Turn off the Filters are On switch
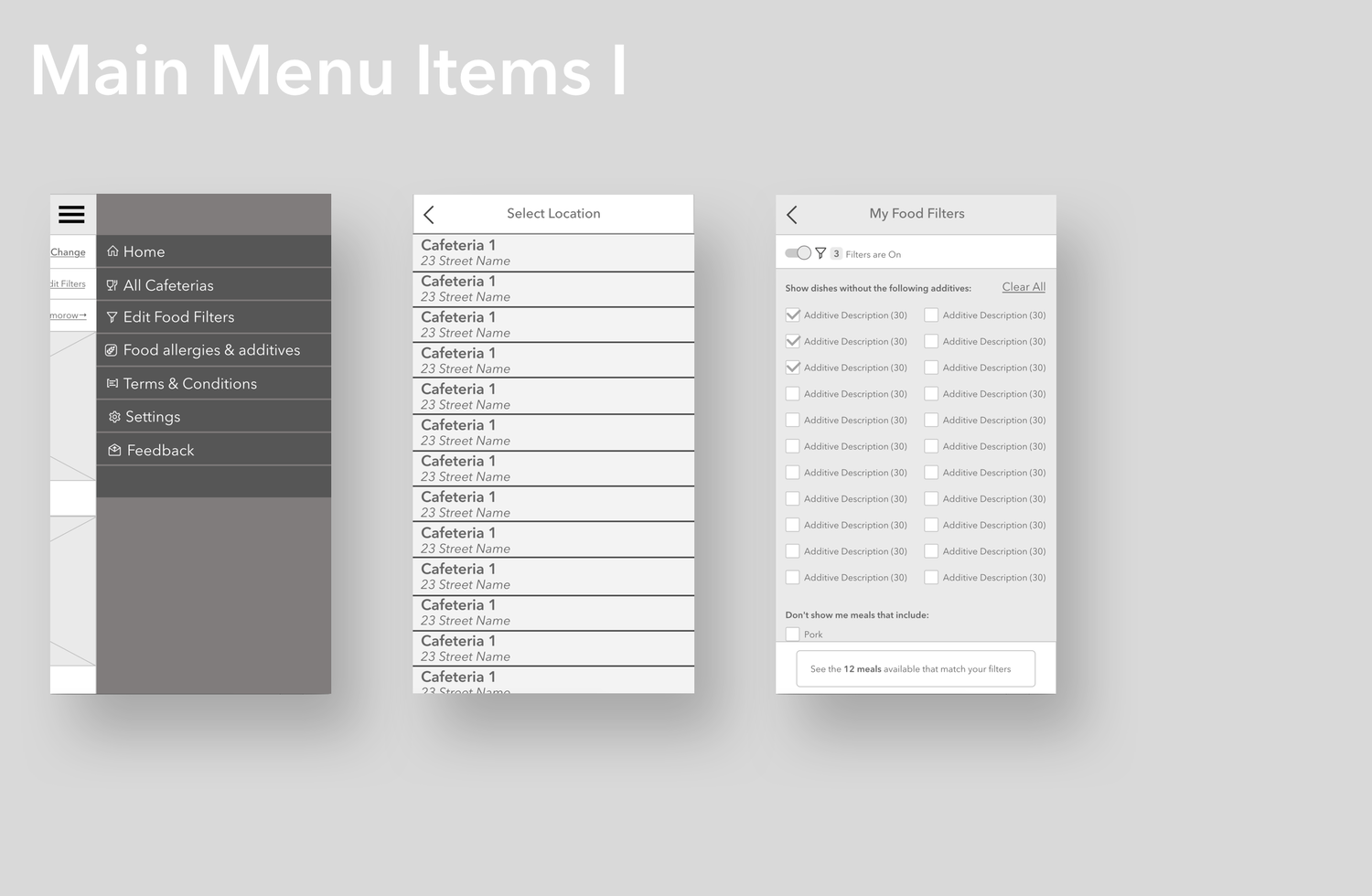Image resolution: width=1372 pixels, height=896 pixels. pos(799,253)
